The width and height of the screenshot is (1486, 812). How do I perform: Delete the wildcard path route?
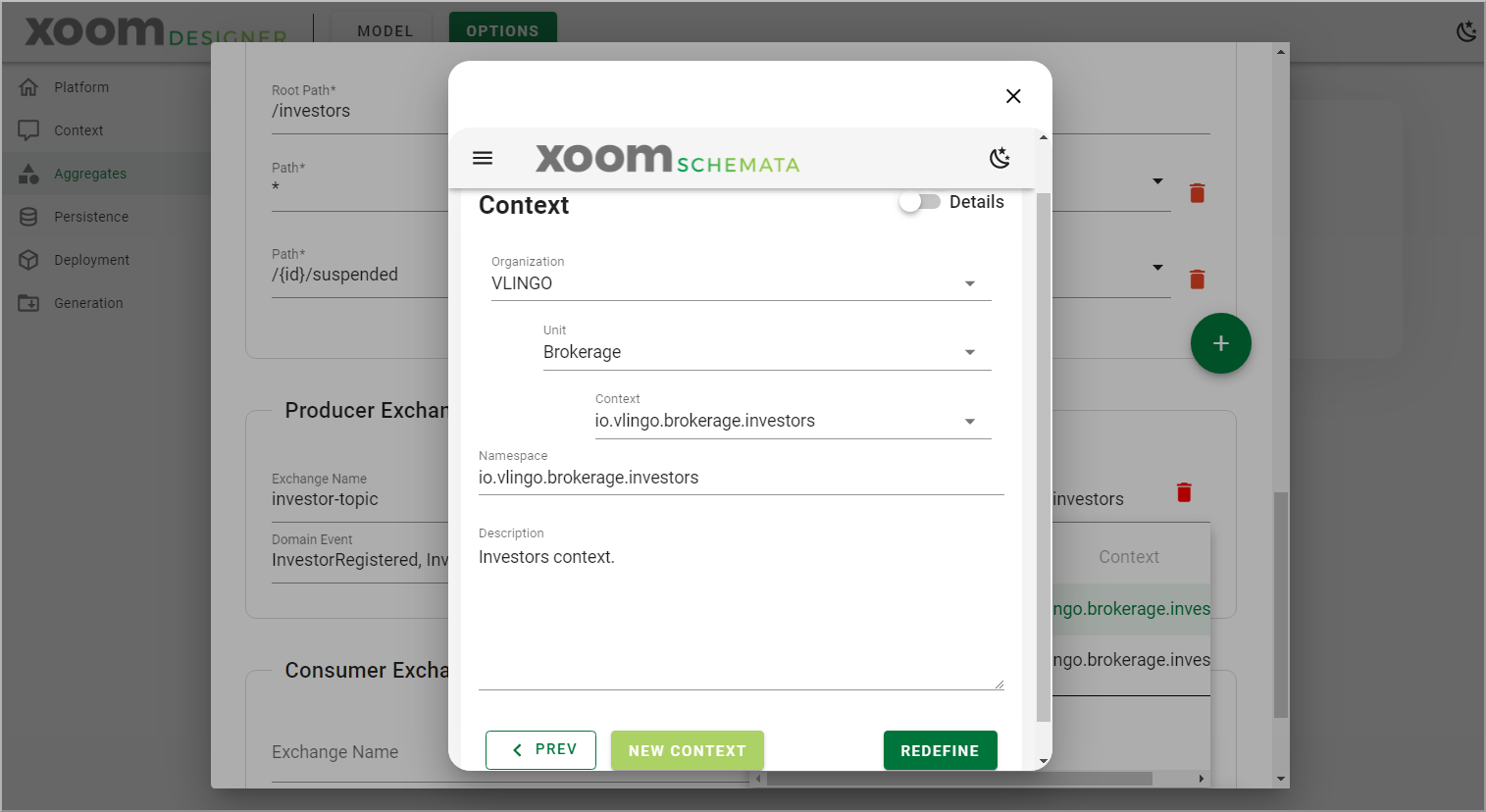[x=1197, y=193]
